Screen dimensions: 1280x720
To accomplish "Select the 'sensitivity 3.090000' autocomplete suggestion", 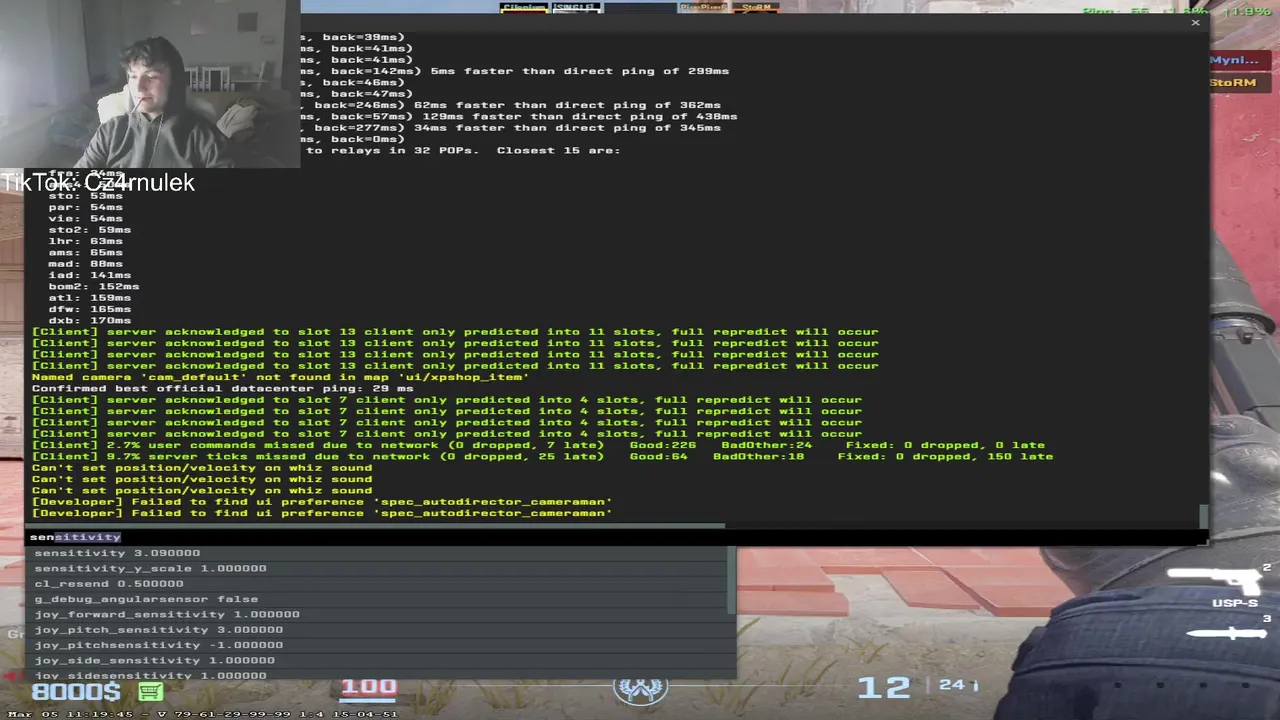I will coord(117,553).
